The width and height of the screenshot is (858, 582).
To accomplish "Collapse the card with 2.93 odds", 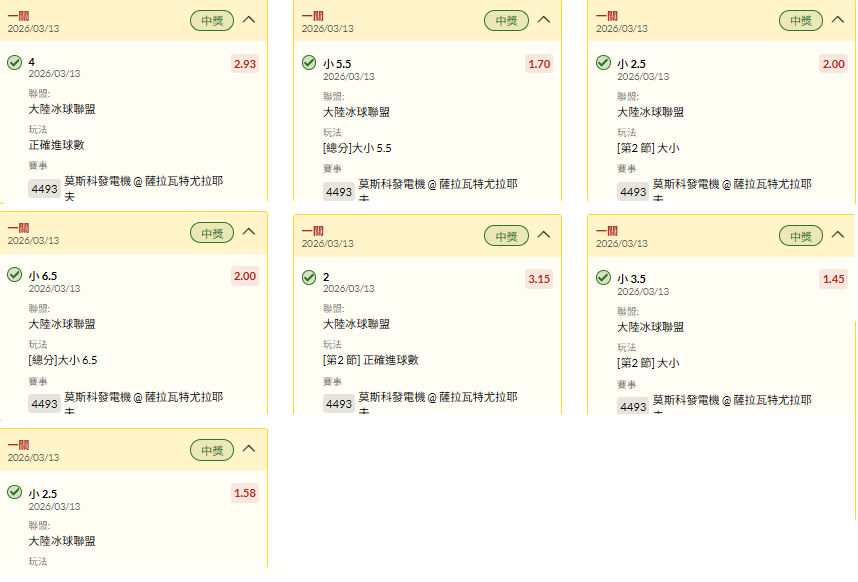I will point(250,20).
